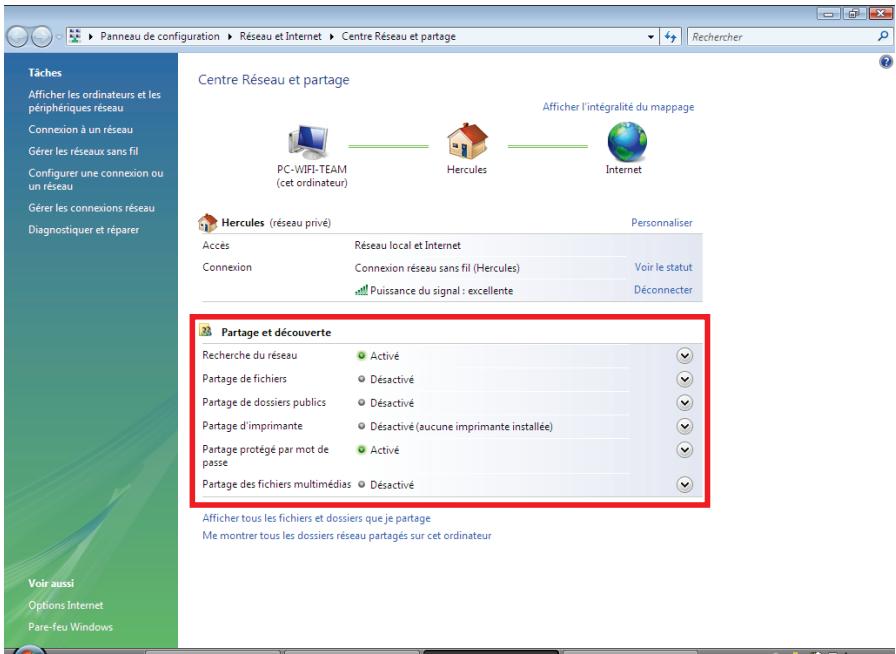
Task: Click the Désactivé indicator for Partage d'imprimante
Action: 361,426
